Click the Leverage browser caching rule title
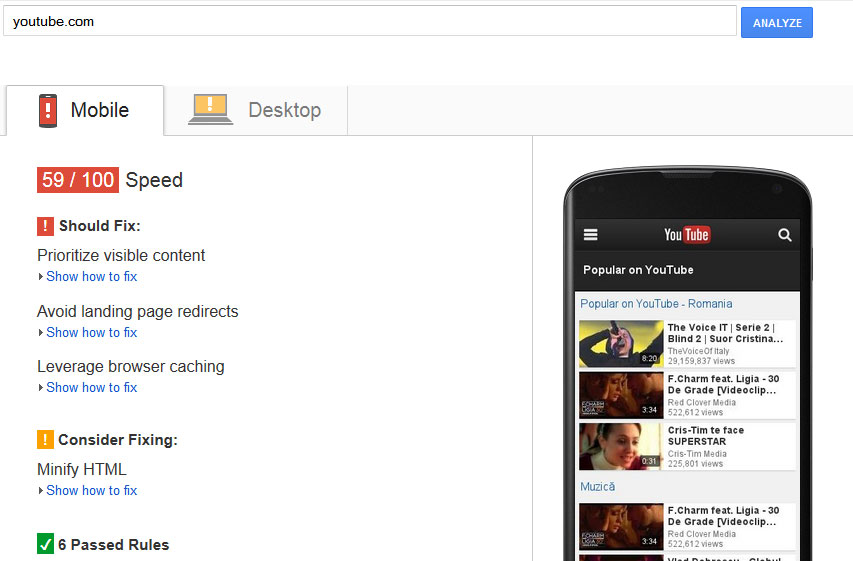This screenshot has height=561, width=853. [131, 367]
